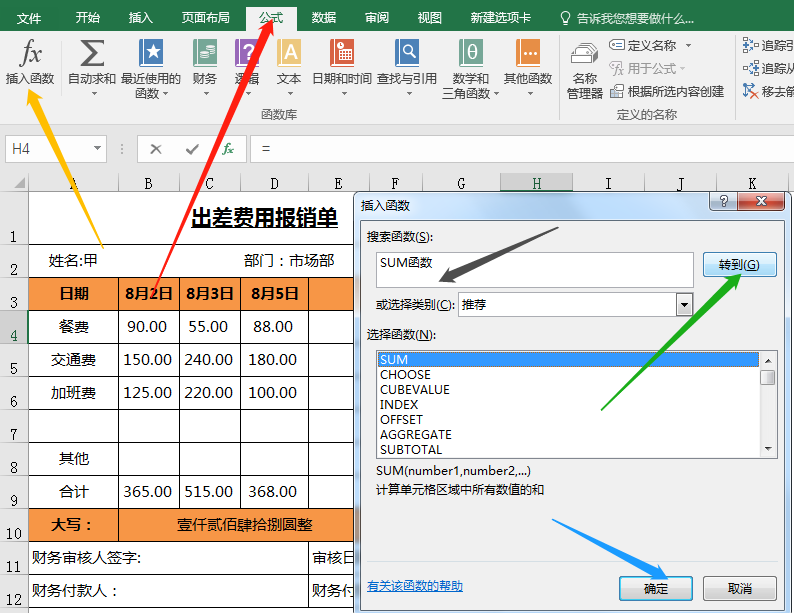Switch to the Home (开始) tab
Screen dimensions: 794x613
click(87, 18)
